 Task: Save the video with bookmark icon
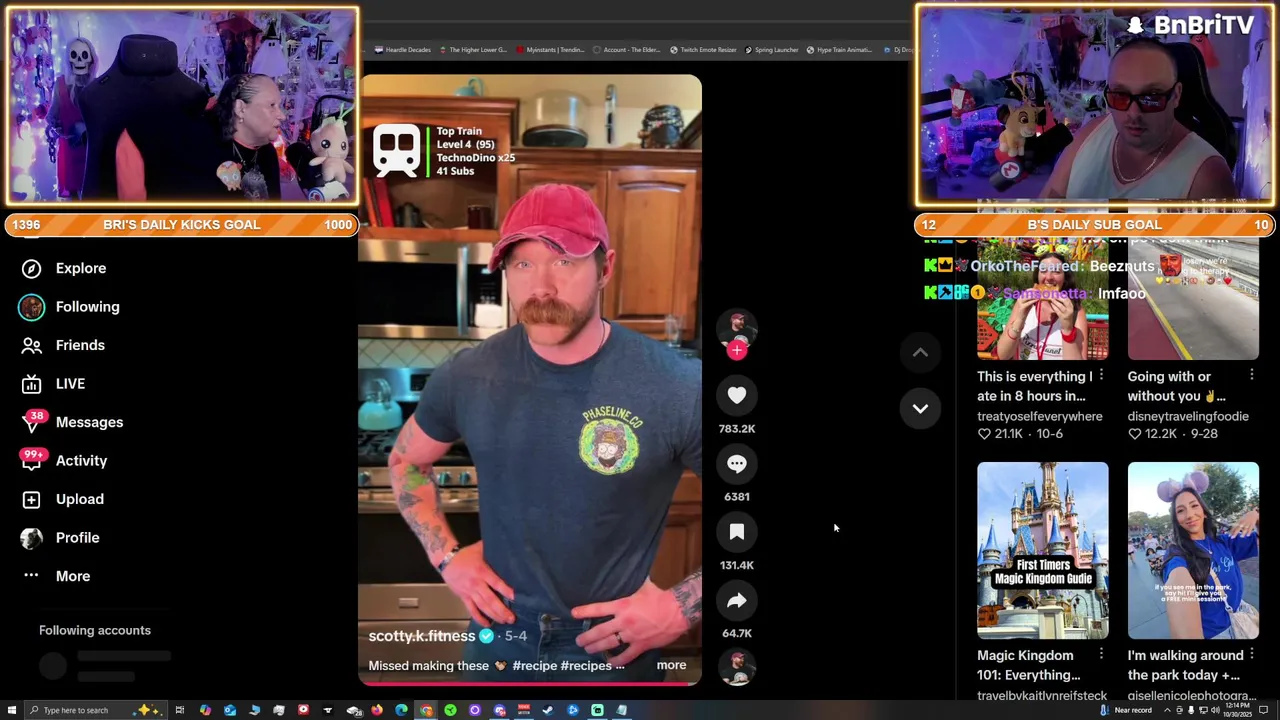737,532
